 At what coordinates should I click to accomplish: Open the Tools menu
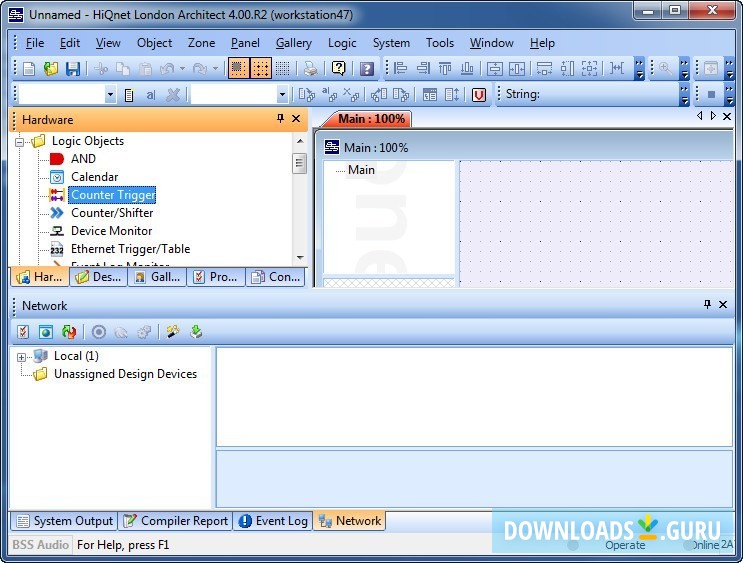pyautogui.click(x=440, y=43)
